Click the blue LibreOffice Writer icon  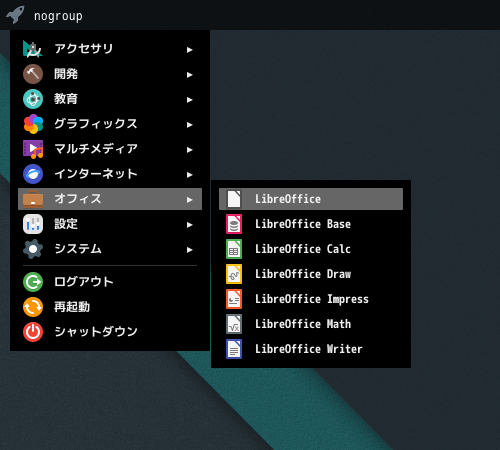pos(234,349)
